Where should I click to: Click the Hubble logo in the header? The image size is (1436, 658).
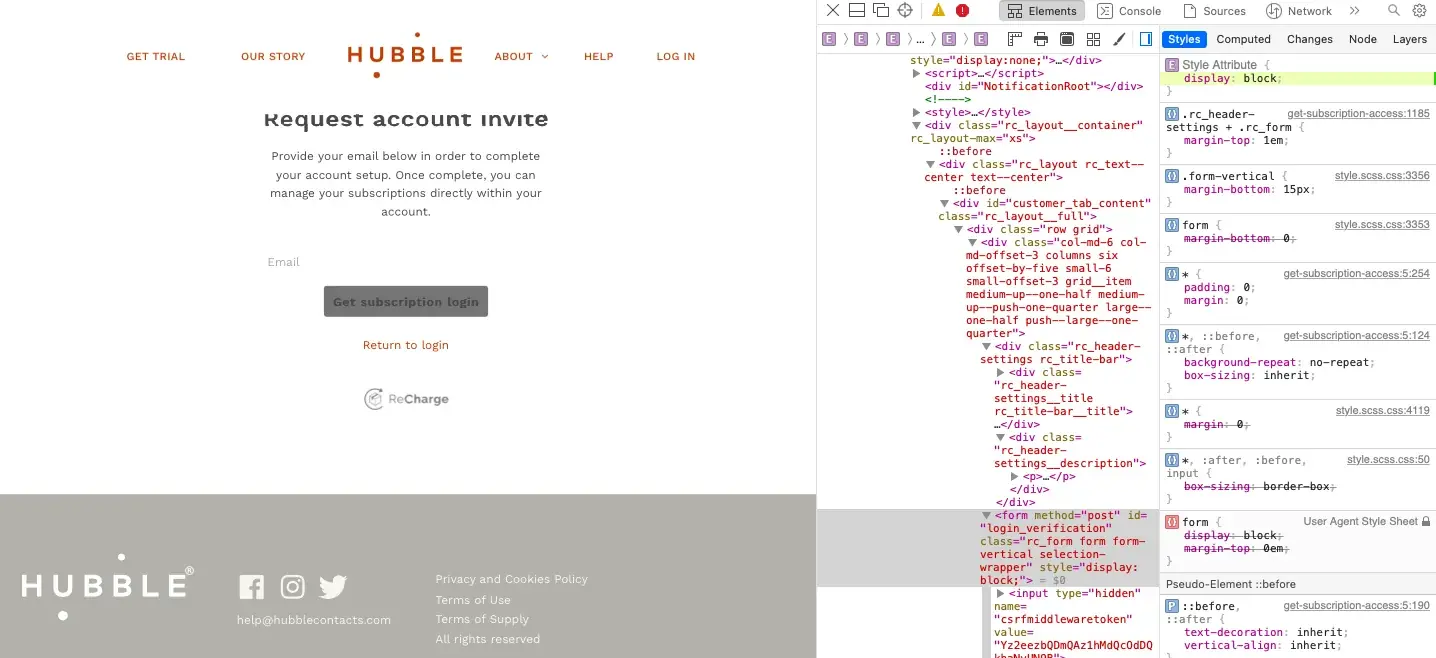[405, 55]
